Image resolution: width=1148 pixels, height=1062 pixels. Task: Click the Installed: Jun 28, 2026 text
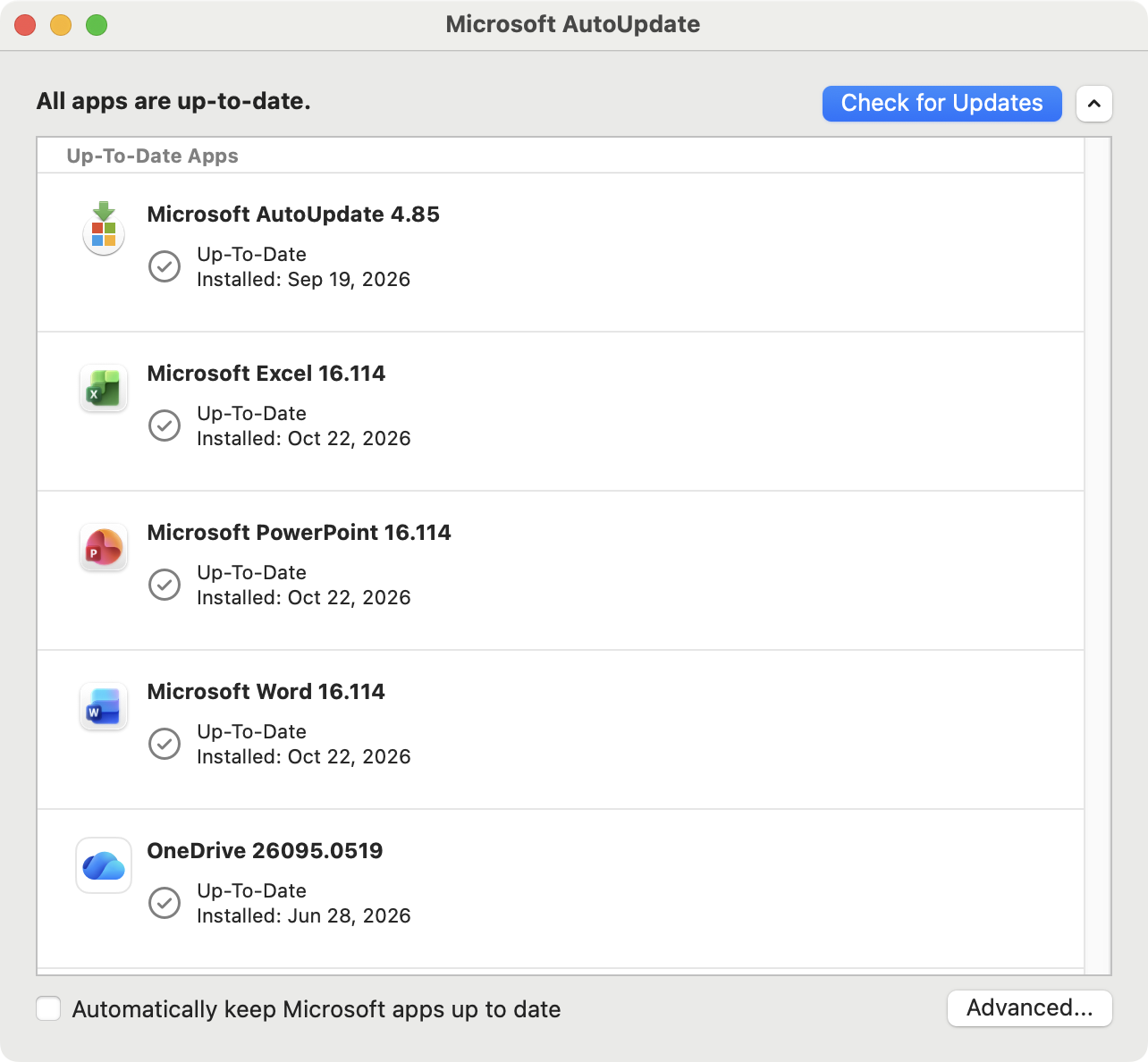pyautogui.click(x=303, y=916)
